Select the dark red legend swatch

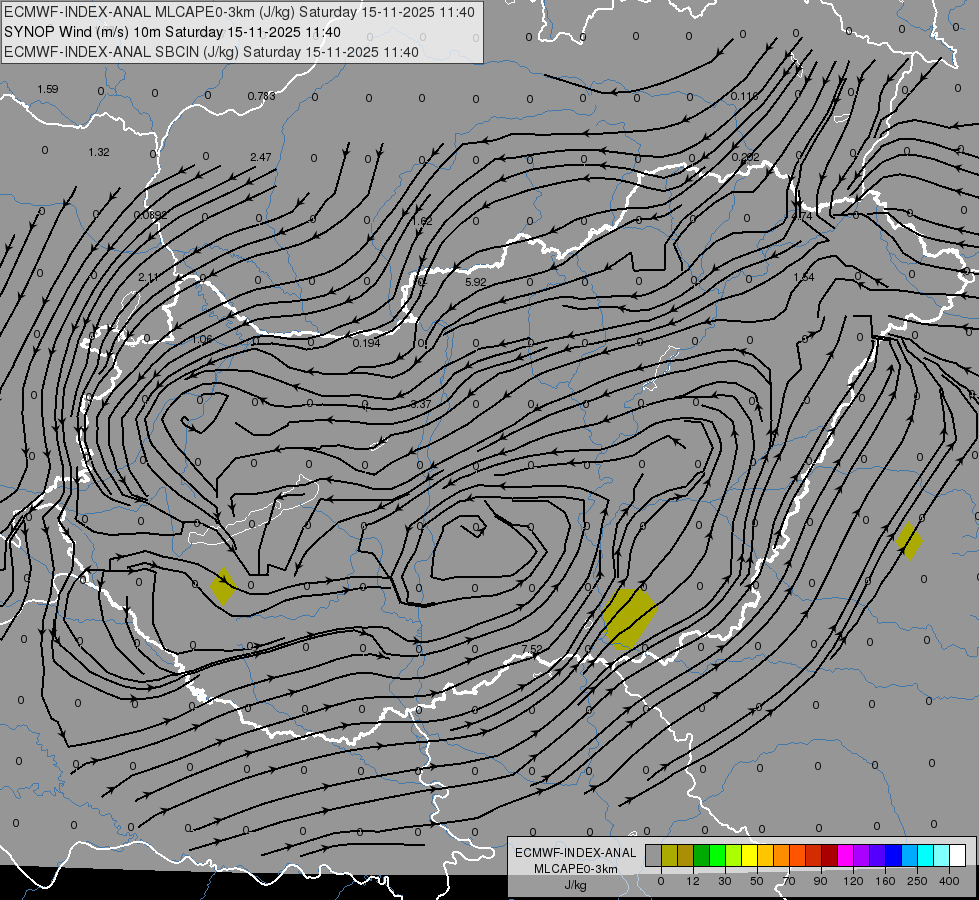(x=830, y=855)
